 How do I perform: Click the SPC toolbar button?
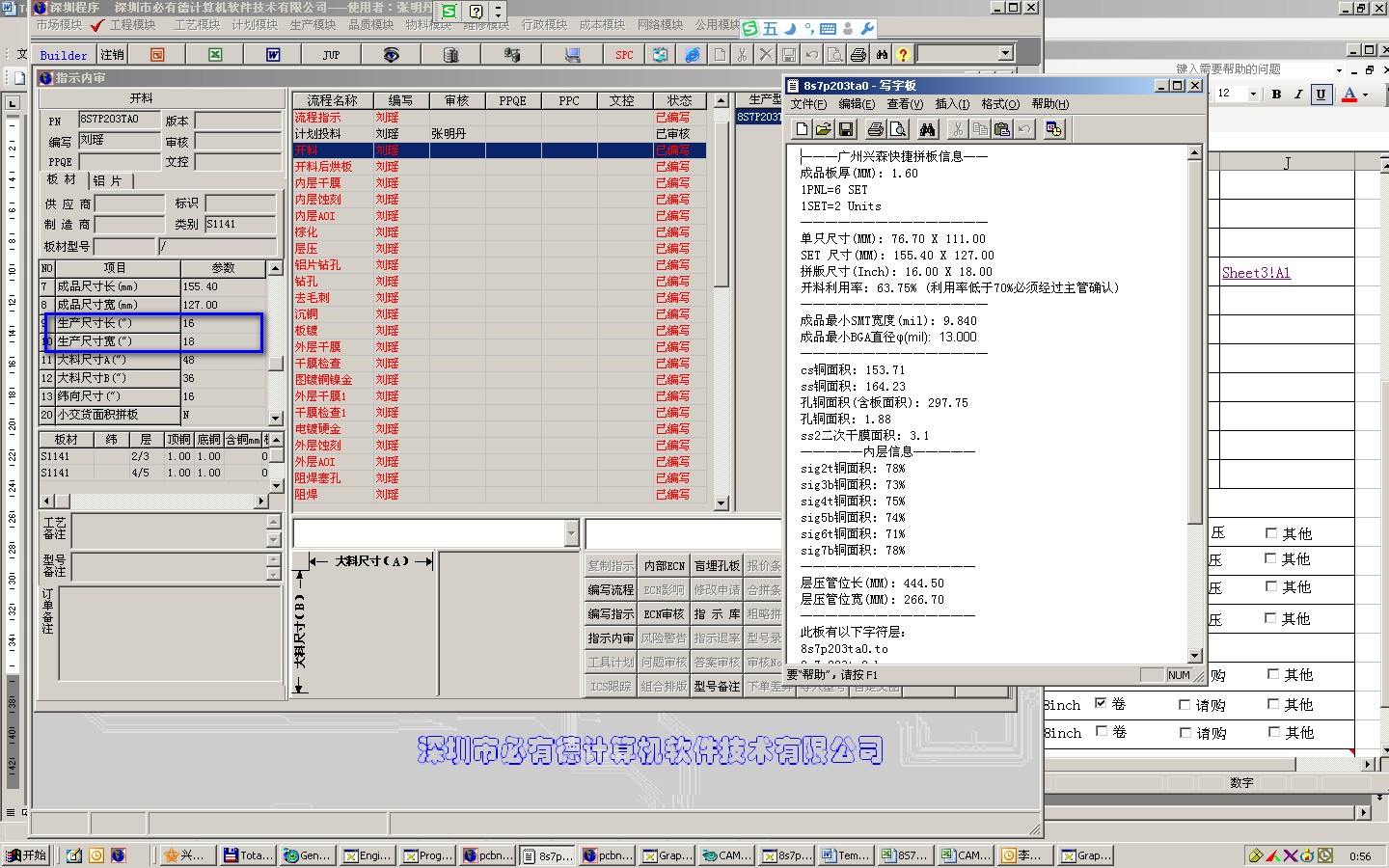[x=624, y=55]
